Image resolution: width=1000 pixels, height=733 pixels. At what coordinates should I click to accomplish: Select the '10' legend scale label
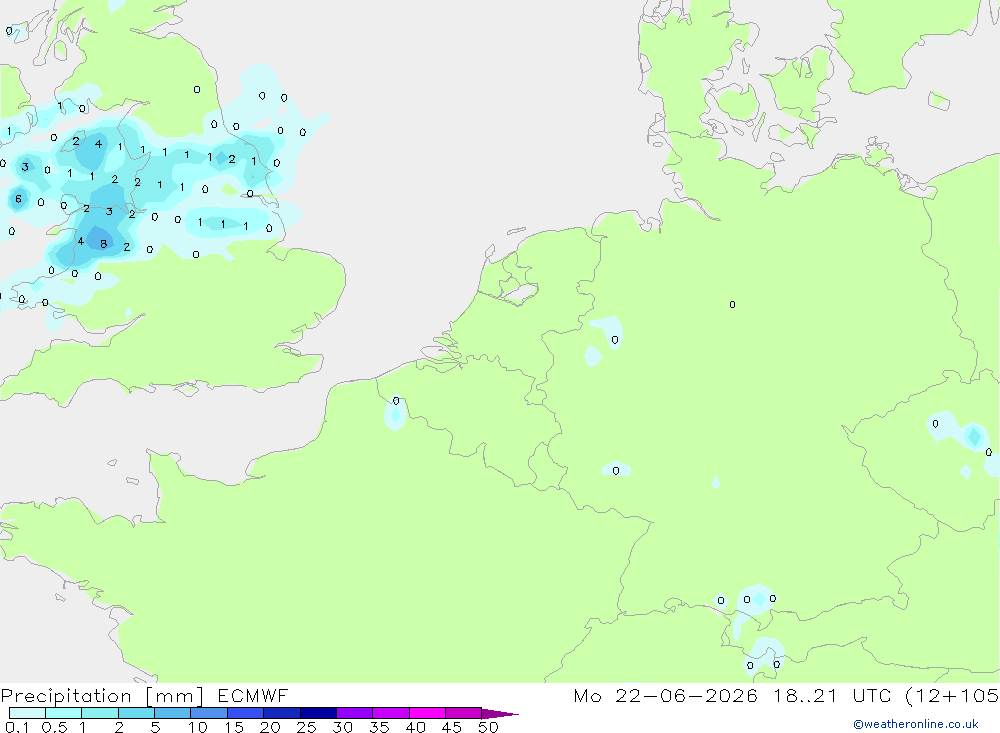198,727
